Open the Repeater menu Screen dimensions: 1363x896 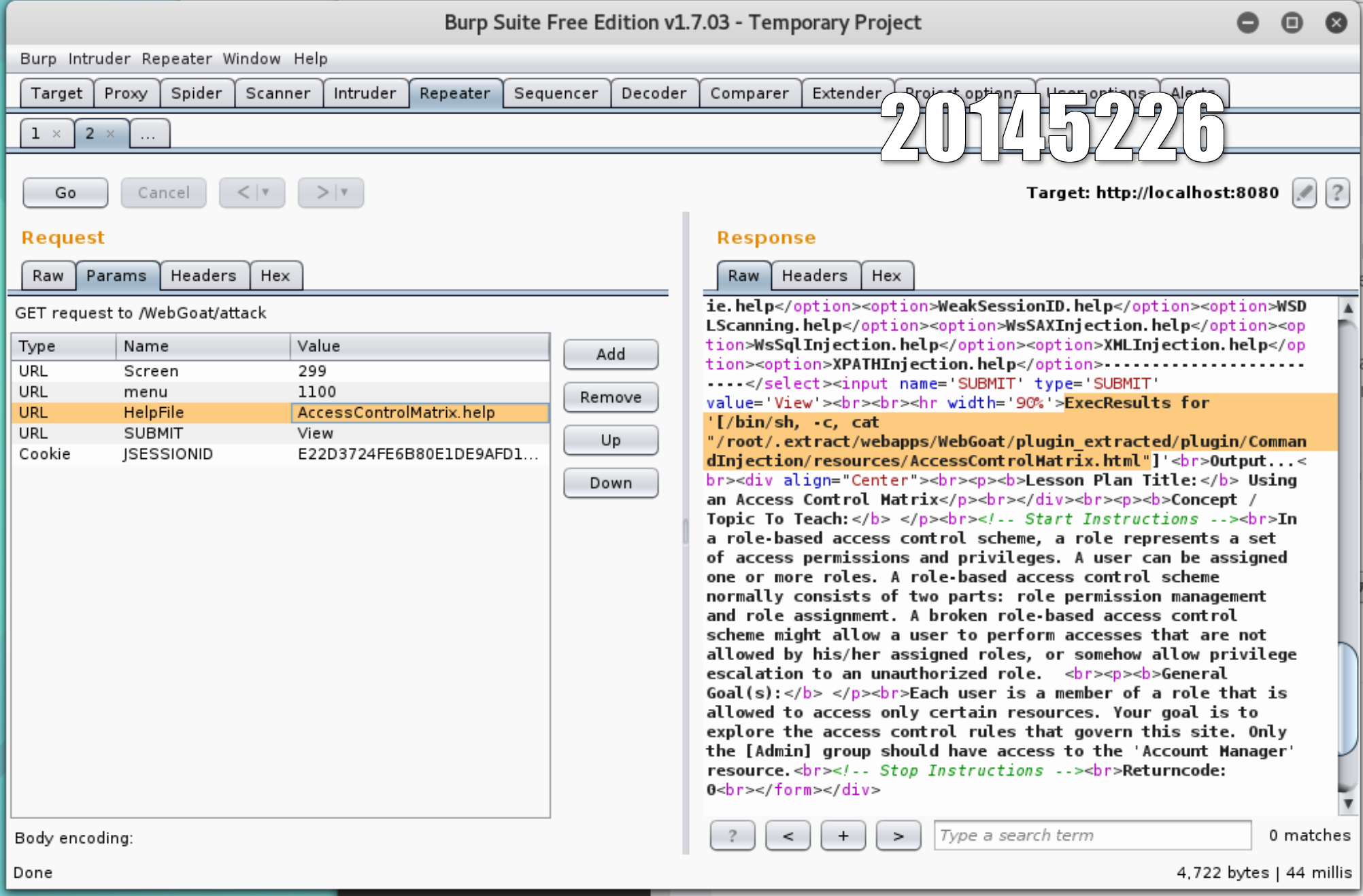click(177, 59)
